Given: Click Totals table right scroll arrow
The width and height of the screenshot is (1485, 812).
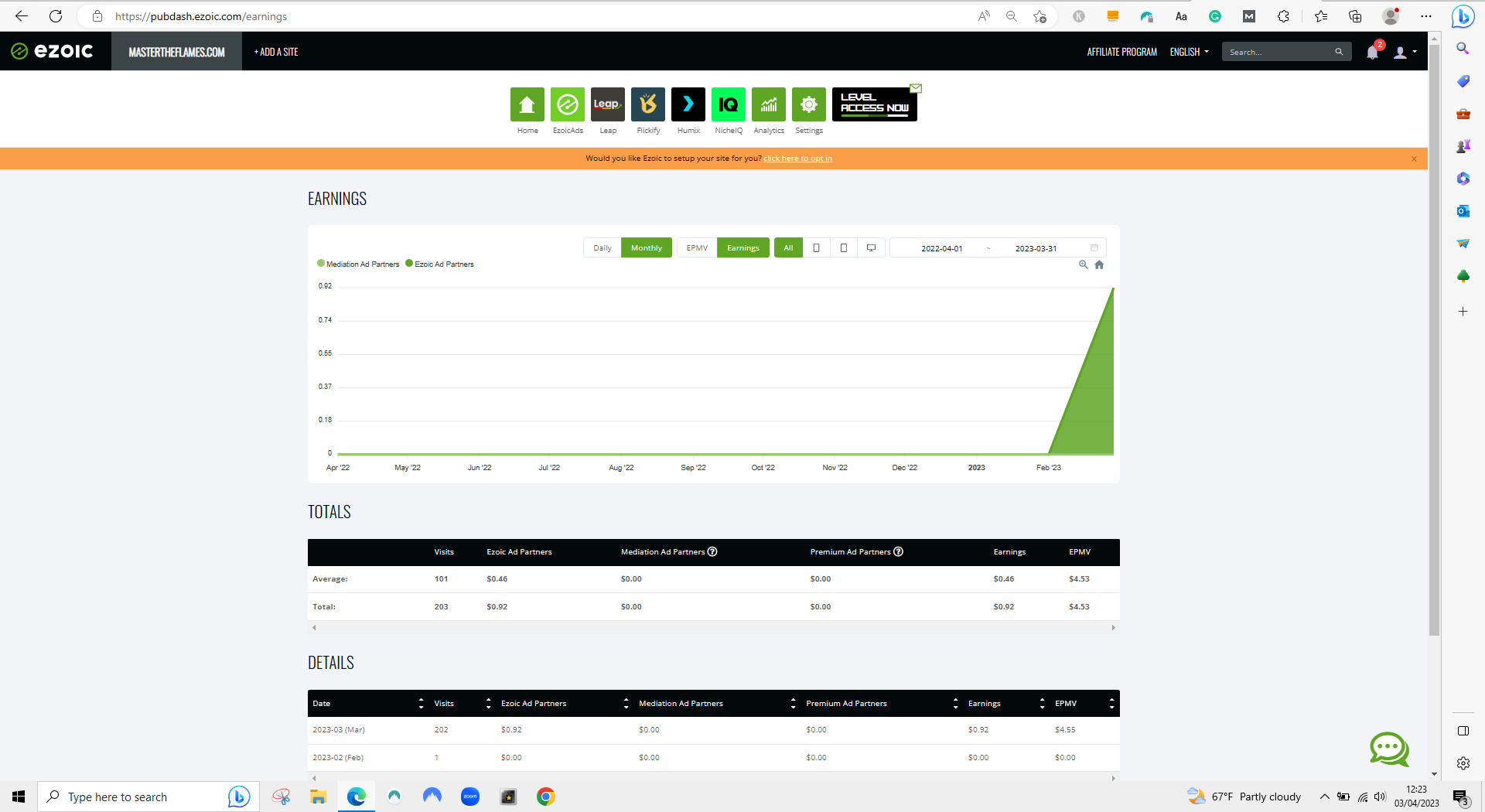Looking at the screenshot, I should click(1113, 627).
